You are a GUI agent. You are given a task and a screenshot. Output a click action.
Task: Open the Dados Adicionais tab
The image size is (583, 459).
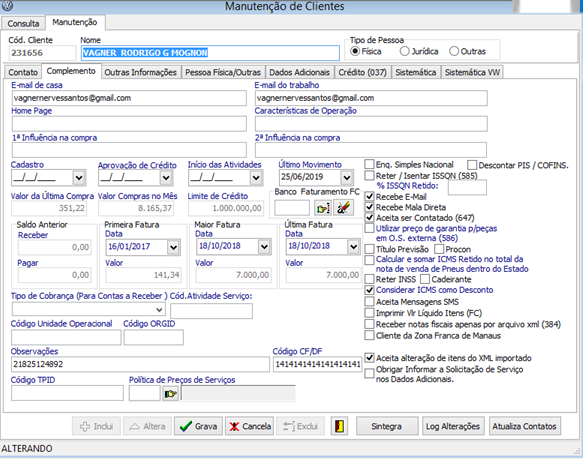300,72
